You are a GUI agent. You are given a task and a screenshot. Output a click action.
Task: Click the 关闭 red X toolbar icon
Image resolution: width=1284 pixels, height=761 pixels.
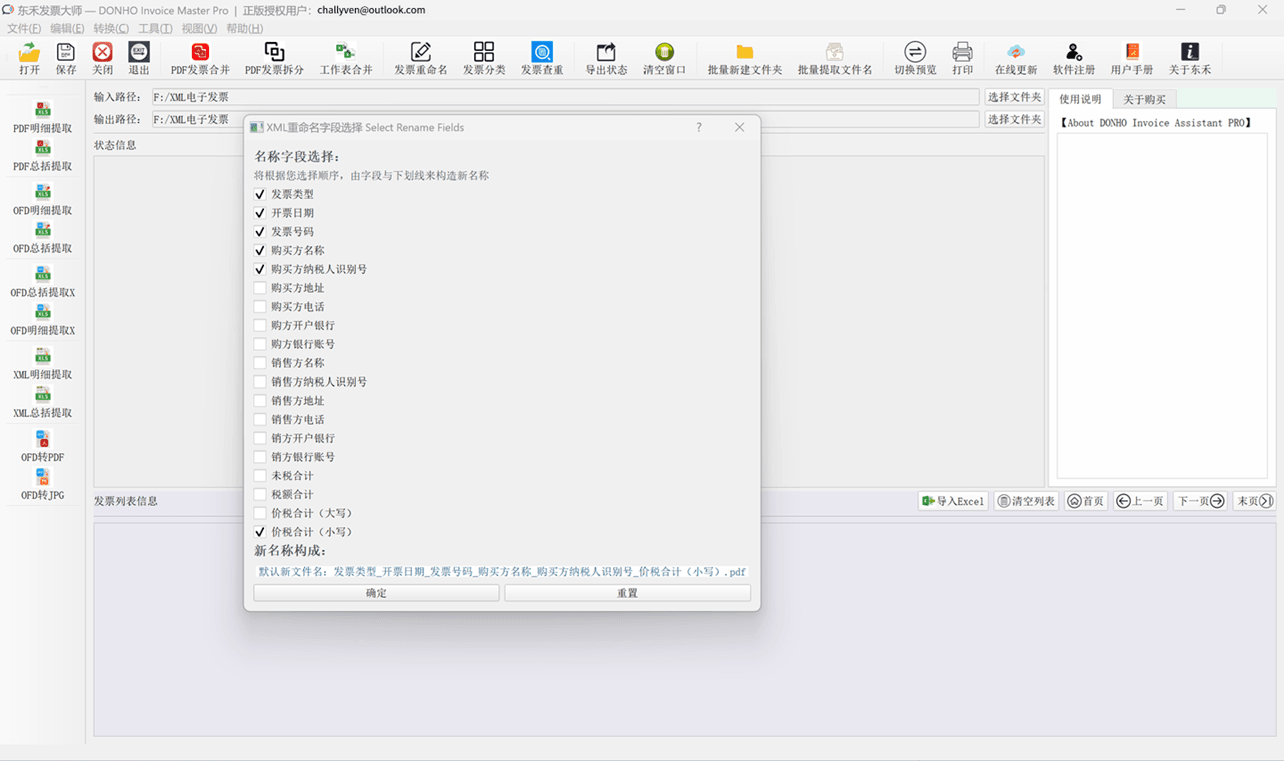pyautogui.click(x=102, y=59)
